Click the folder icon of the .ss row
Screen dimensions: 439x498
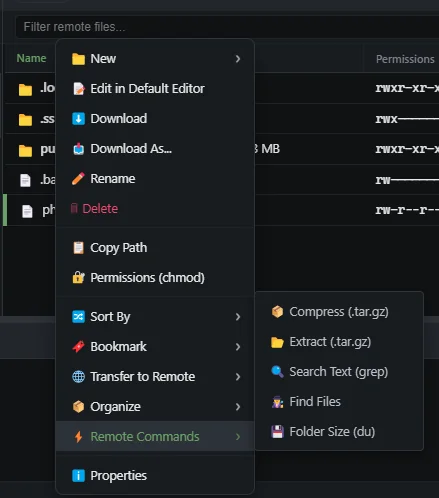coord(25,120)
